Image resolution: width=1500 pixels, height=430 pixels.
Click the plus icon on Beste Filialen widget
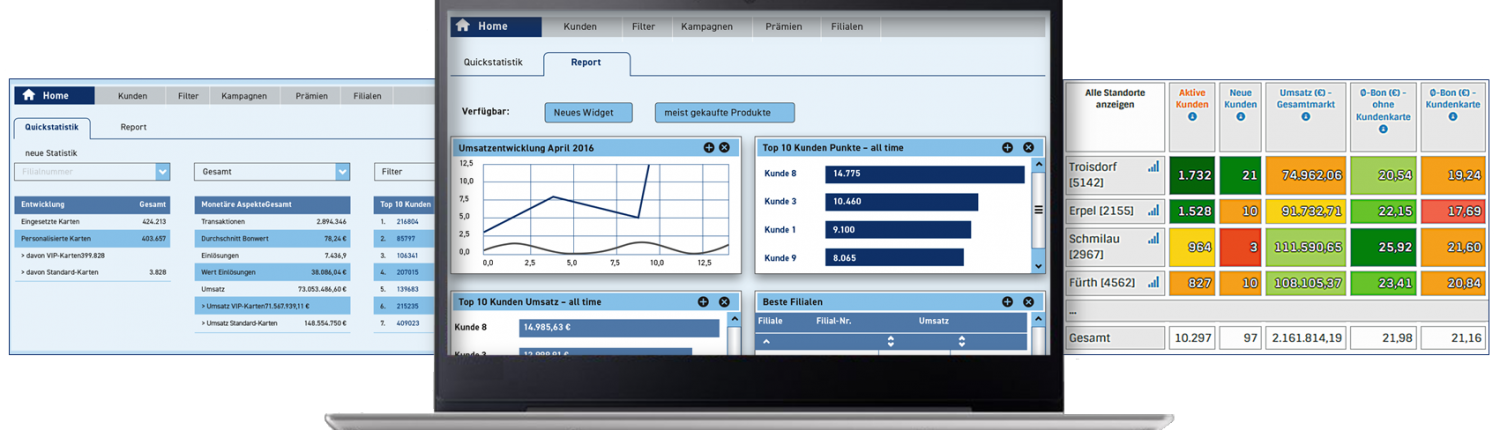coord(1008,302)
